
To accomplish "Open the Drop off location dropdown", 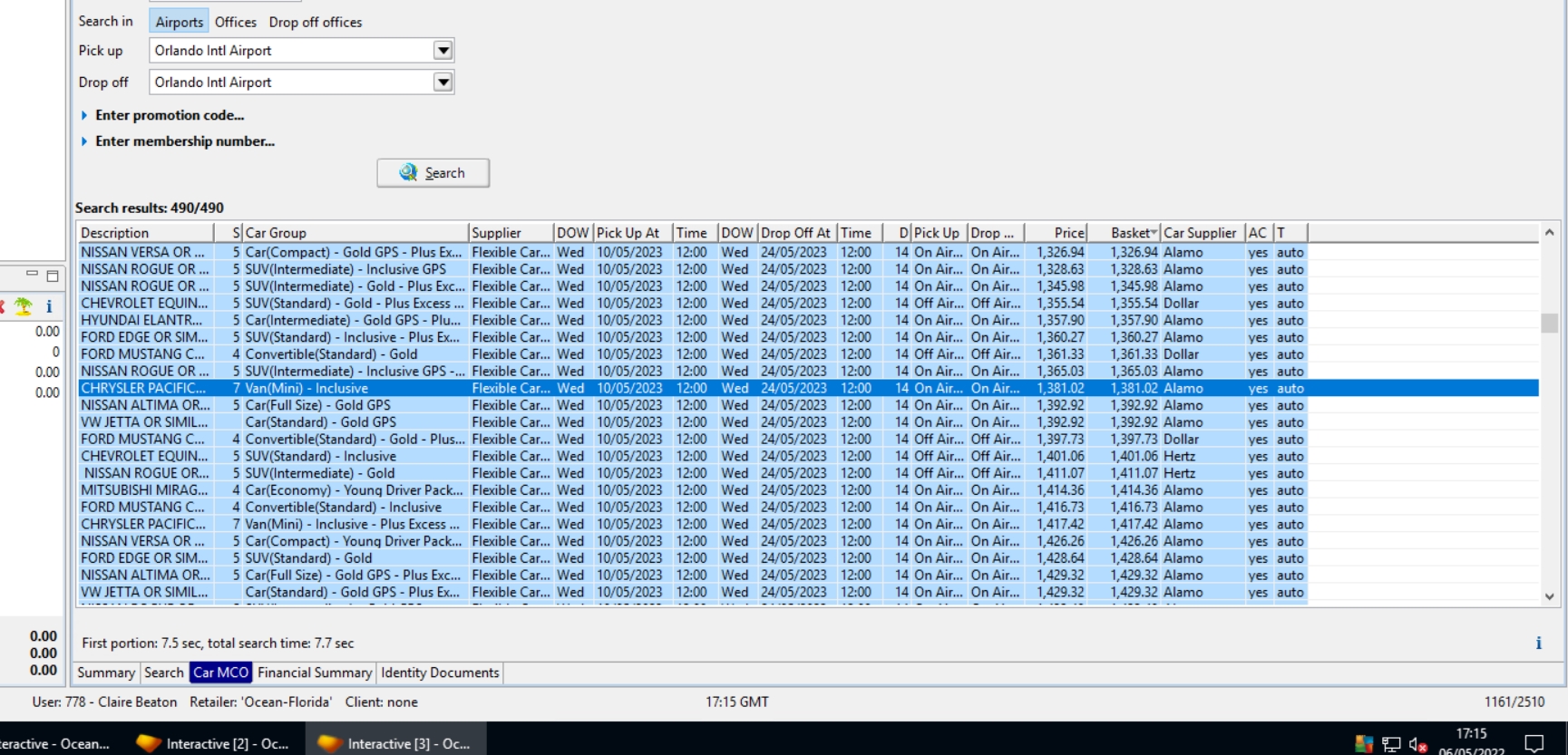I will coord(443,82).
